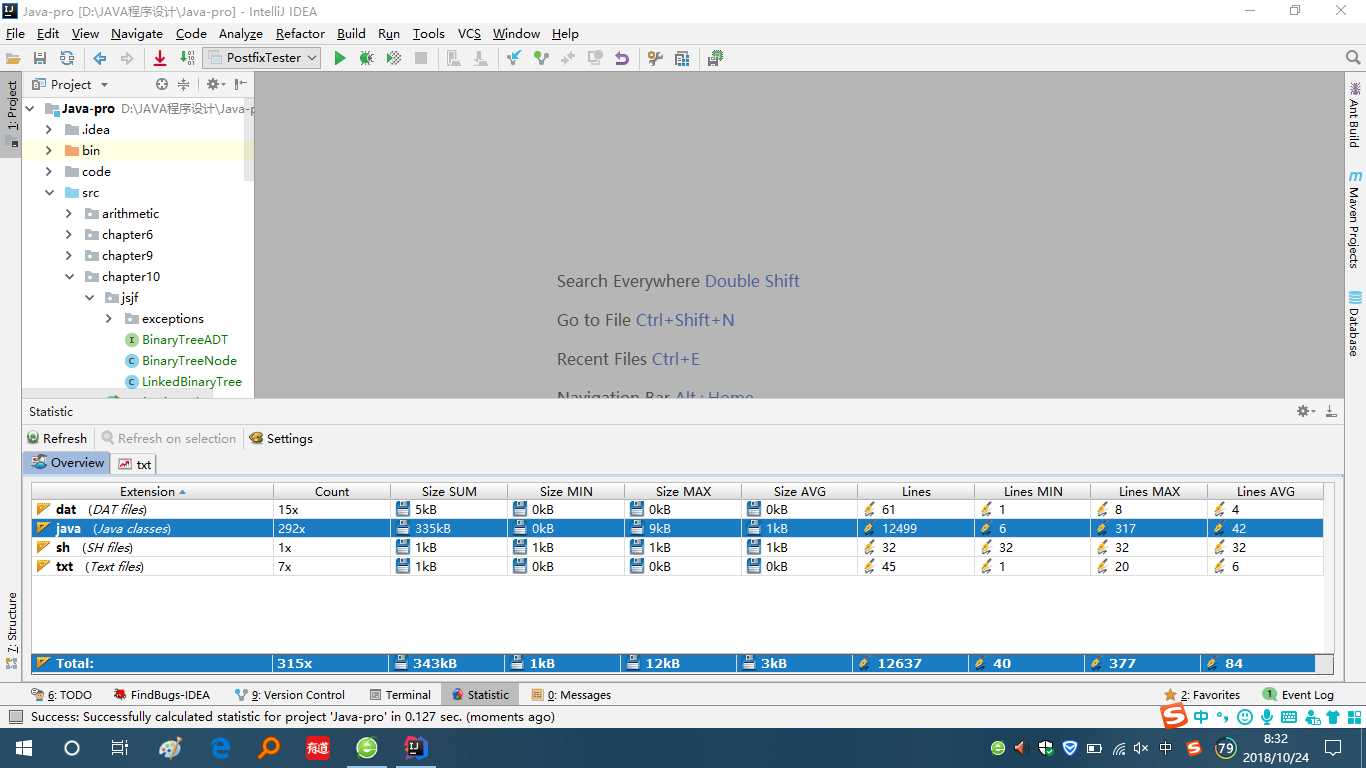The image size is (1366, 768).
Task: Open Windows Start menu
Action: [23, 747]
